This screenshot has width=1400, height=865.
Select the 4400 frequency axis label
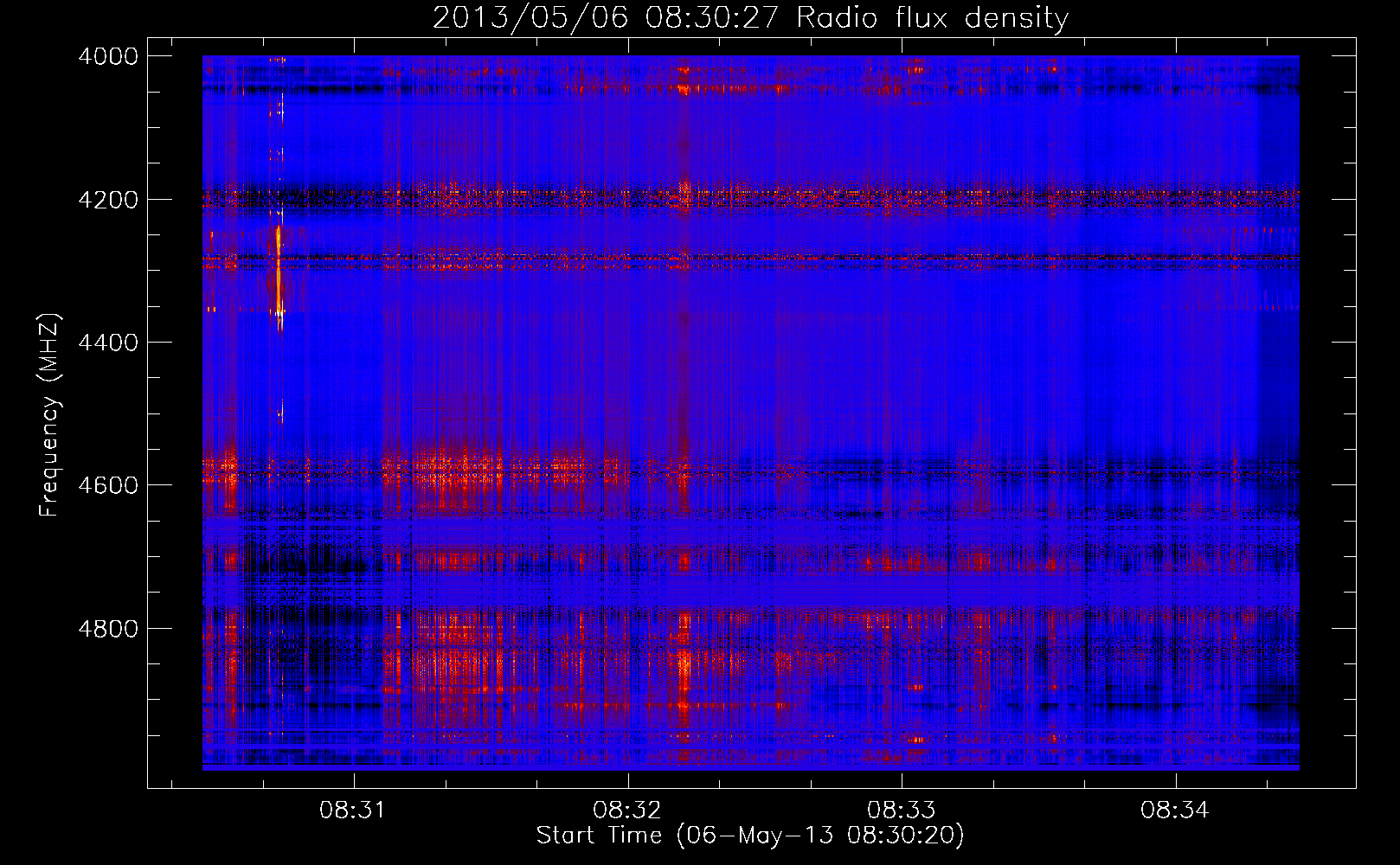pos(108,343)
